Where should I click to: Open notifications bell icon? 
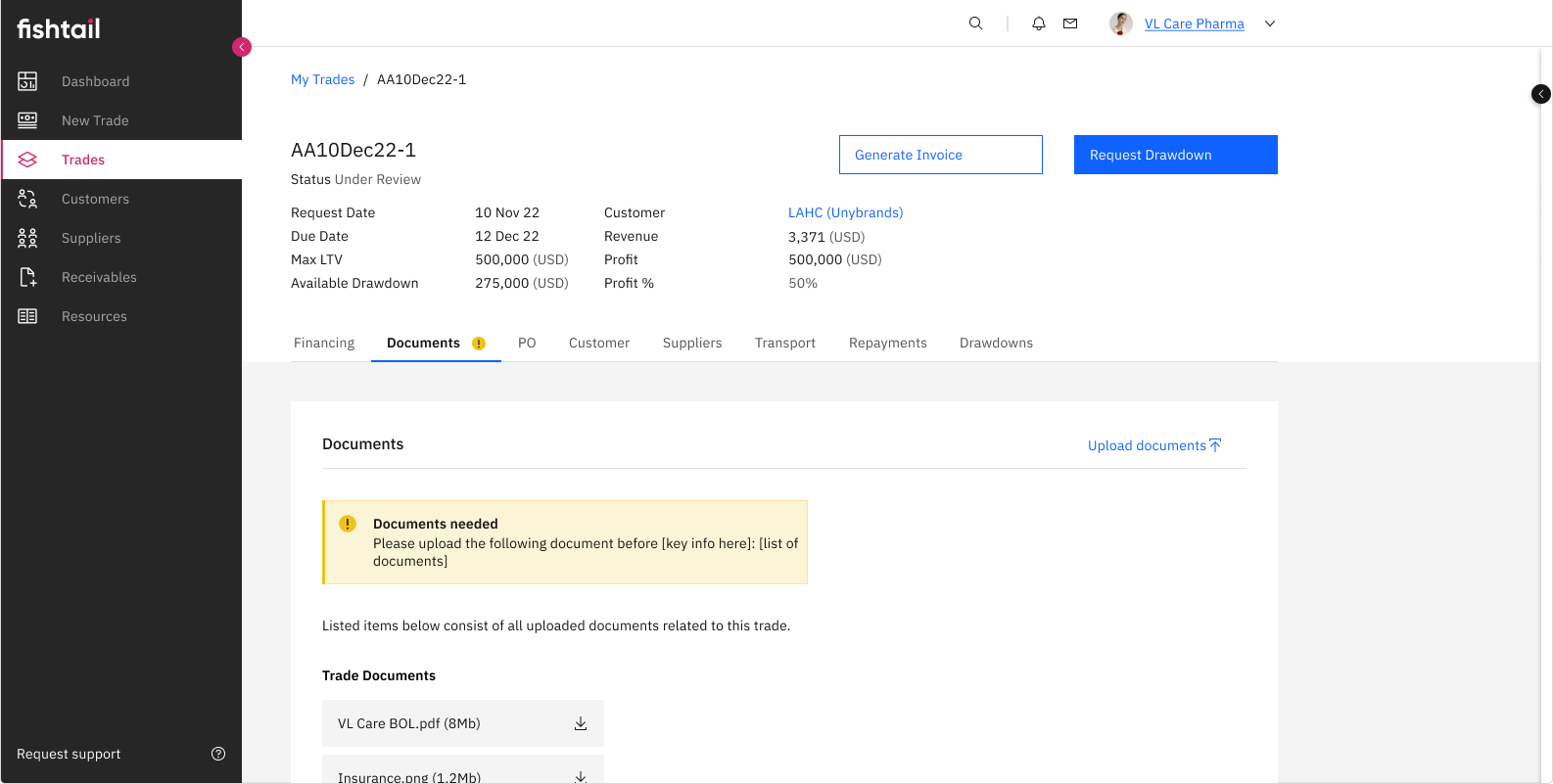click(1039, 23)
